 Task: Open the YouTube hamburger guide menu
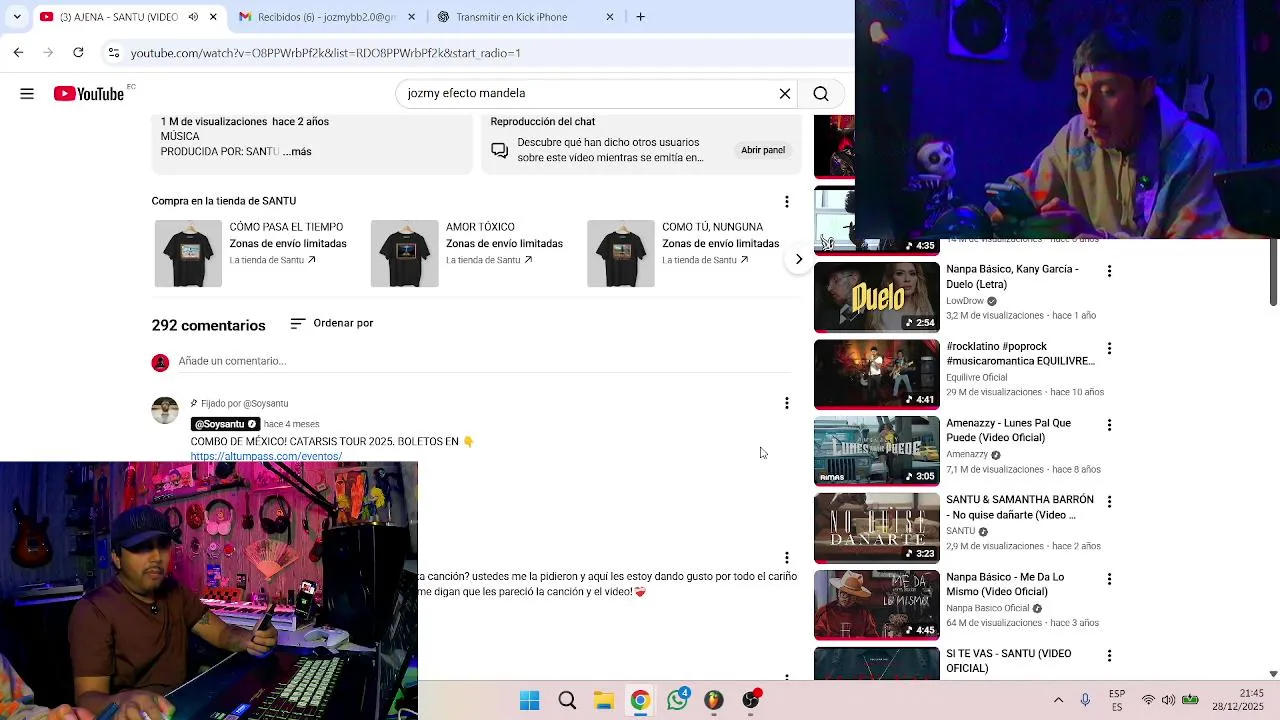click(27, 93)
